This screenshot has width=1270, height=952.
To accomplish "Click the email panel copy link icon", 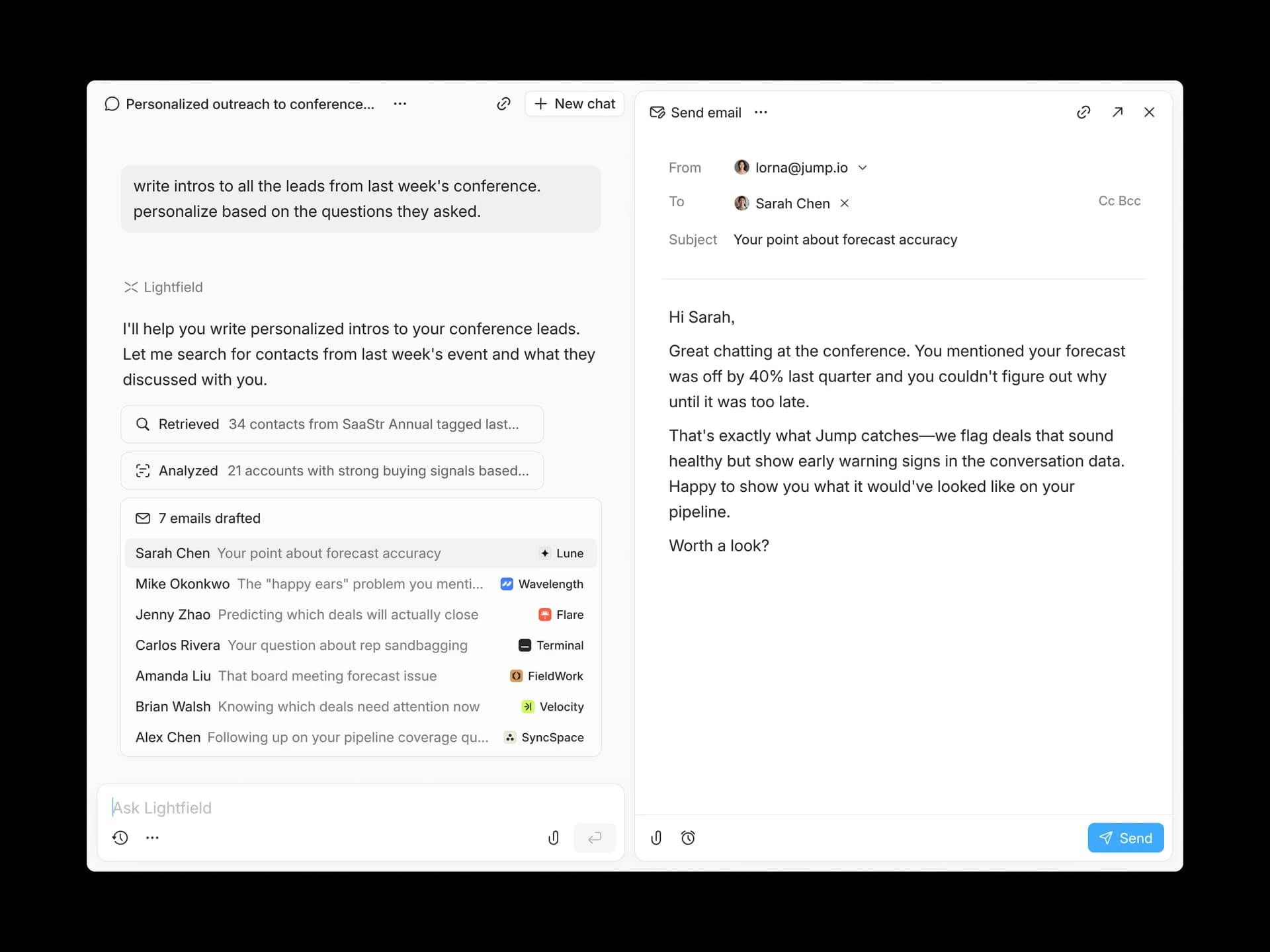I will tap(1083, 112).
